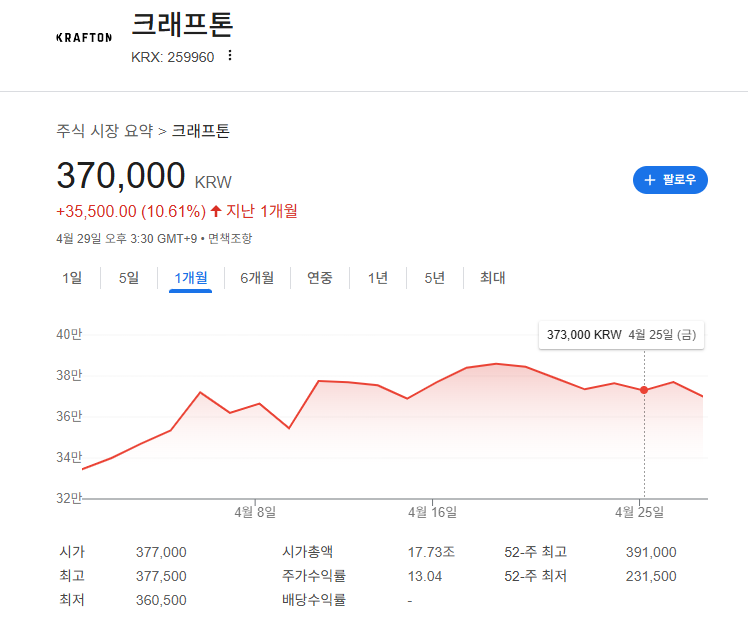The height and width of the screenshot is (622, 748).
Task: Click the +35,500.00 (10.61%) change text
Action: click(x=131, y=211)
